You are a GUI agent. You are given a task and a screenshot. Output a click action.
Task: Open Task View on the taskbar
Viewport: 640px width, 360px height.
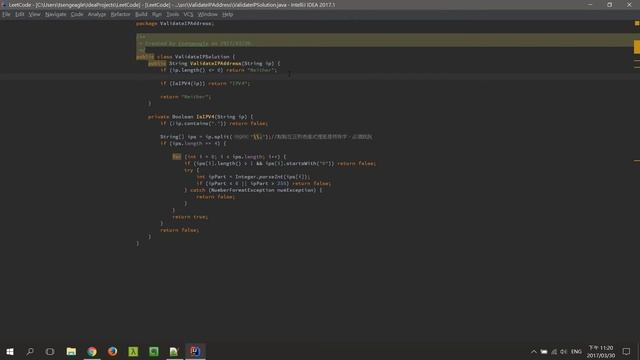coord(50,351)
